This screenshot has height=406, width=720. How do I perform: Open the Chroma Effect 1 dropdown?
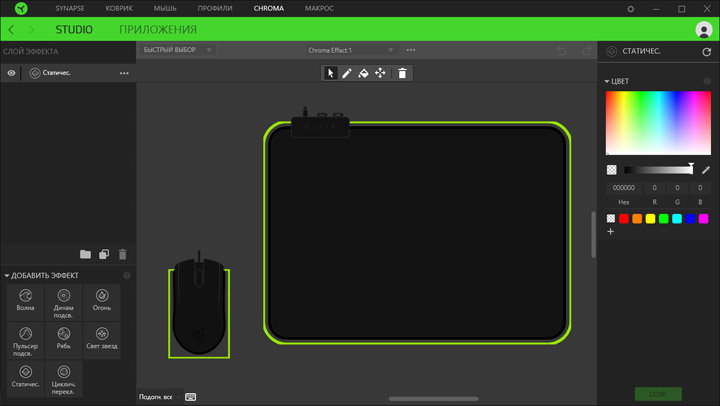(x=350, y=50)
